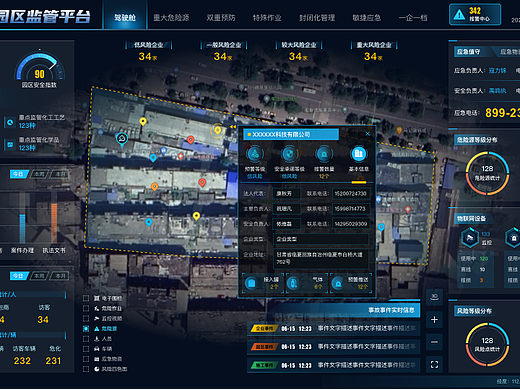The width and height of the screenshot is (520, 390).
Task: Click the 低风险企业 34 statistic
Action: tap(148, 51)
